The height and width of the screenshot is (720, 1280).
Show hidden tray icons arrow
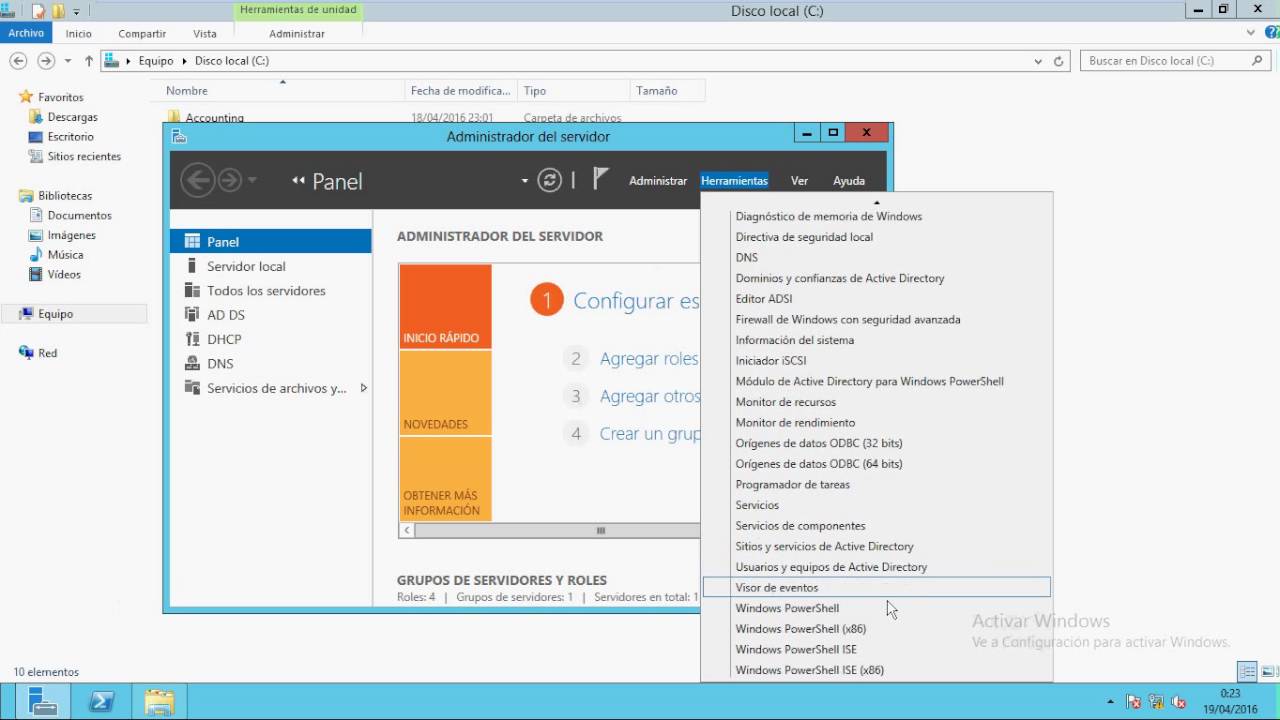pos(1110,702)
